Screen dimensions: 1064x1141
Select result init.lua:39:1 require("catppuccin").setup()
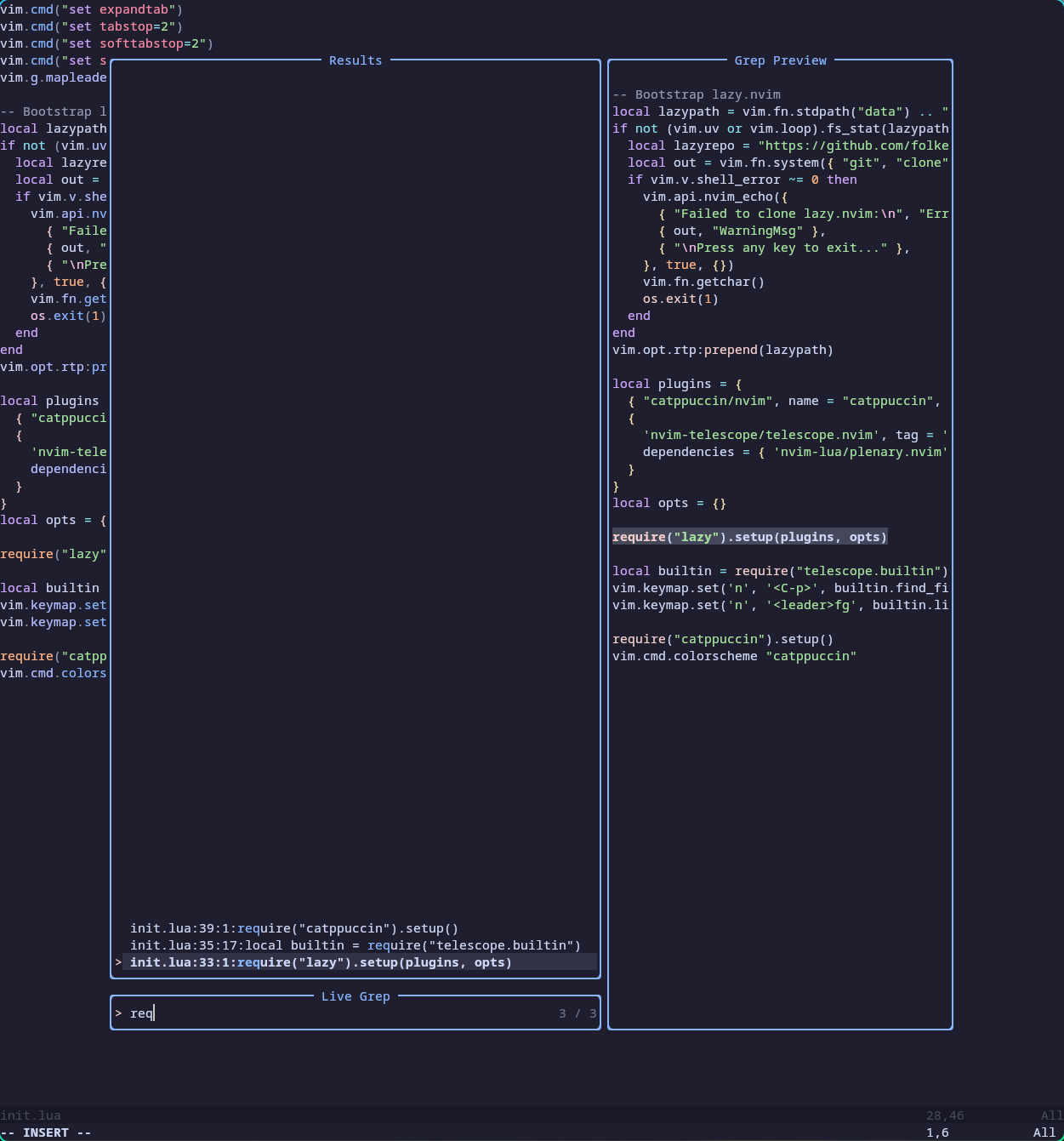[294, 928]
